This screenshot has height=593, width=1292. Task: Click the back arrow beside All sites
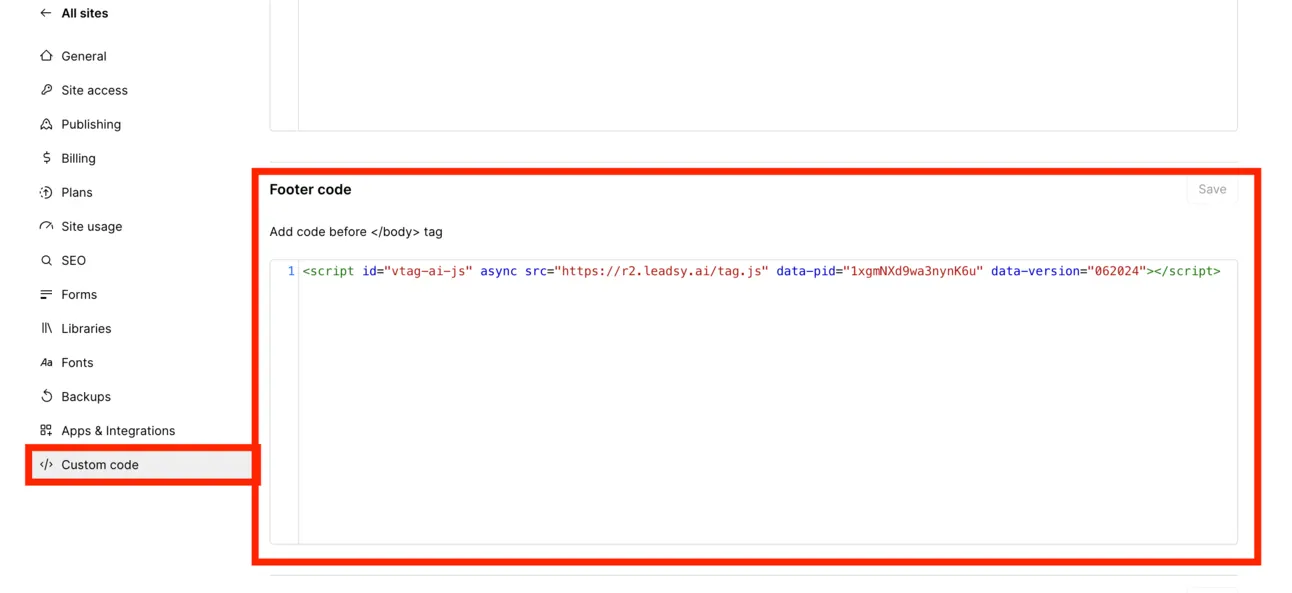tap(45, 13)
